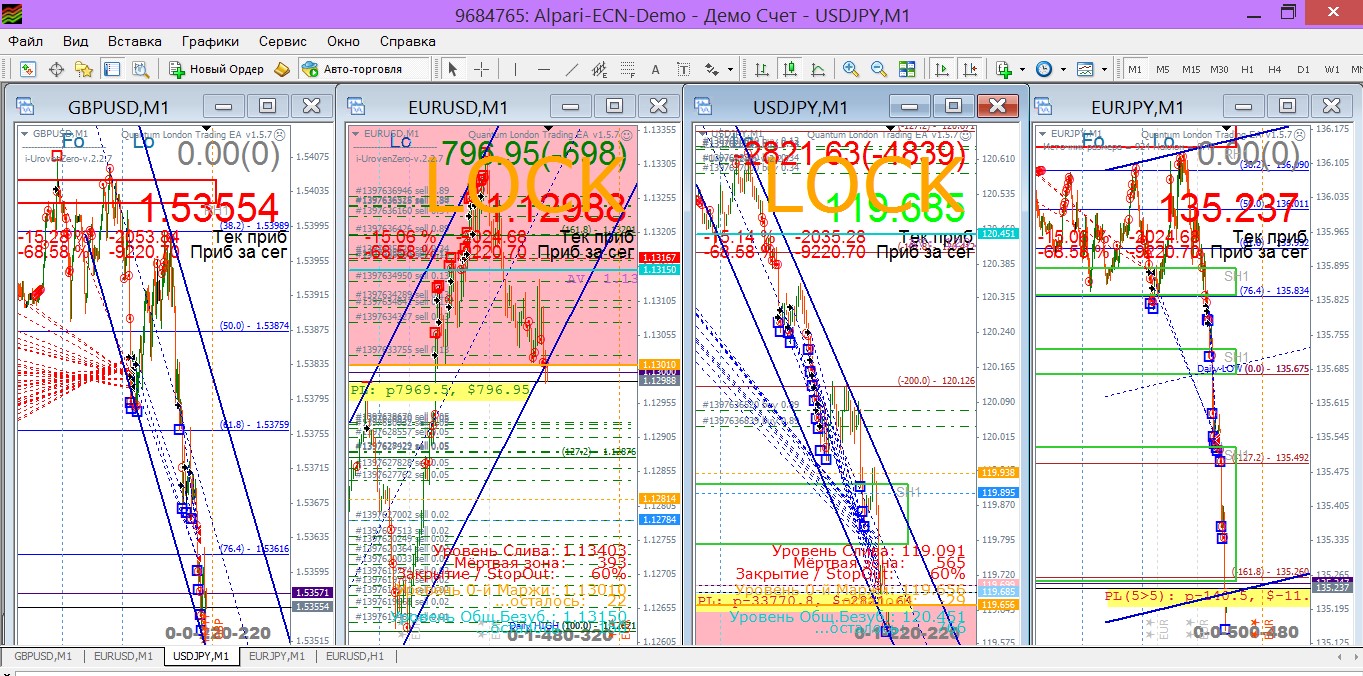Open the Справка menu
Image resolution: width=1363 pixels, height=676 pixels.
click(408, 41)
